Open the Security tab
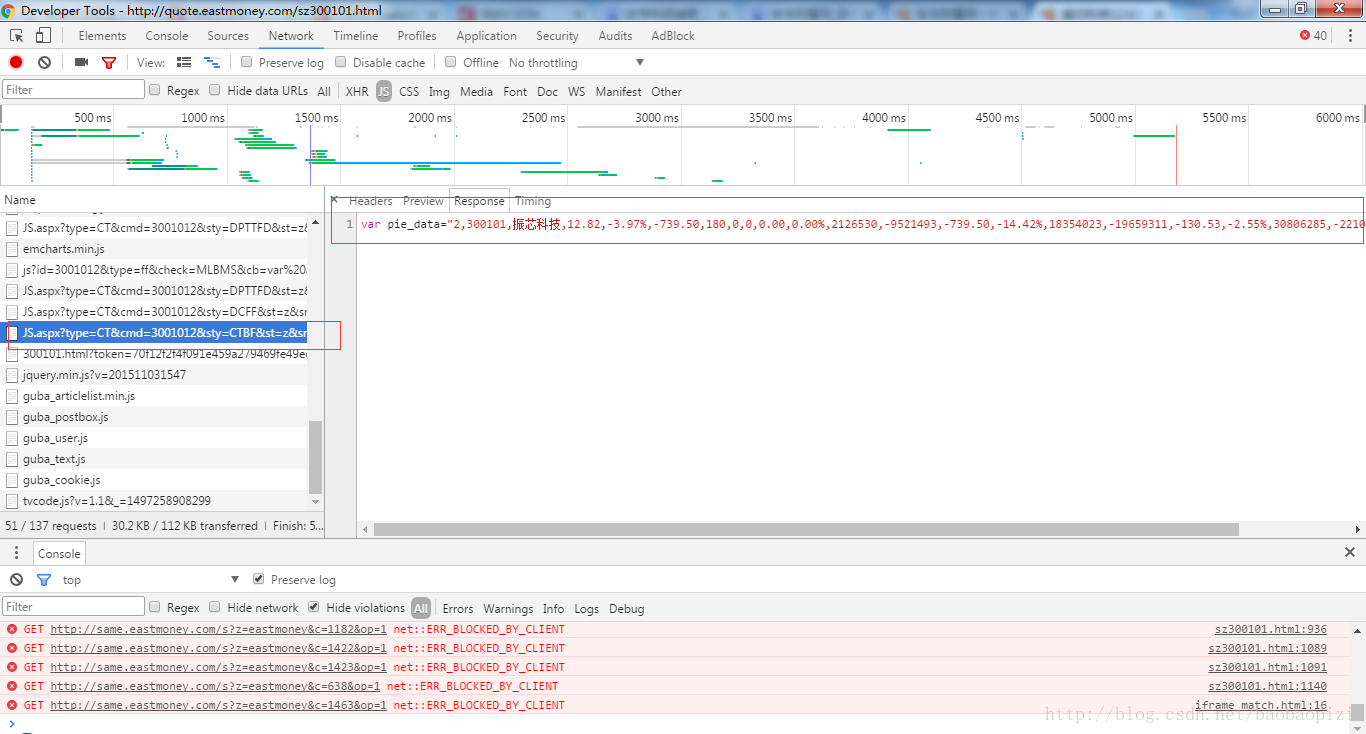 pos(557,35)
